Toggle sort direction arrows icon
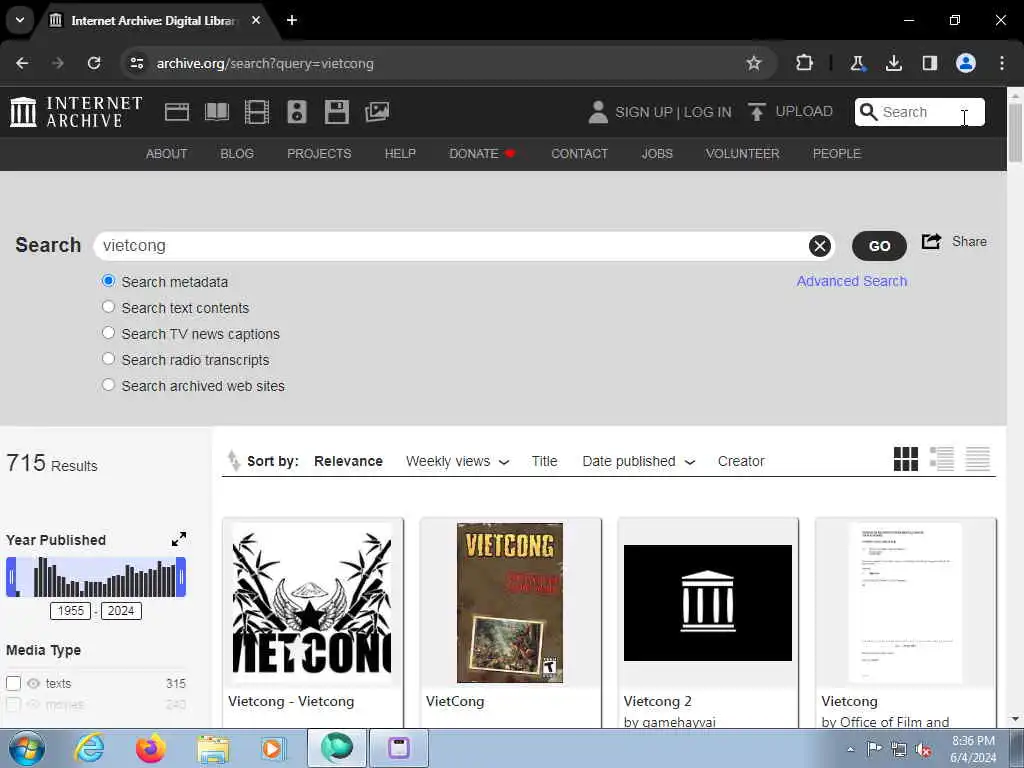 click(233, 461)
